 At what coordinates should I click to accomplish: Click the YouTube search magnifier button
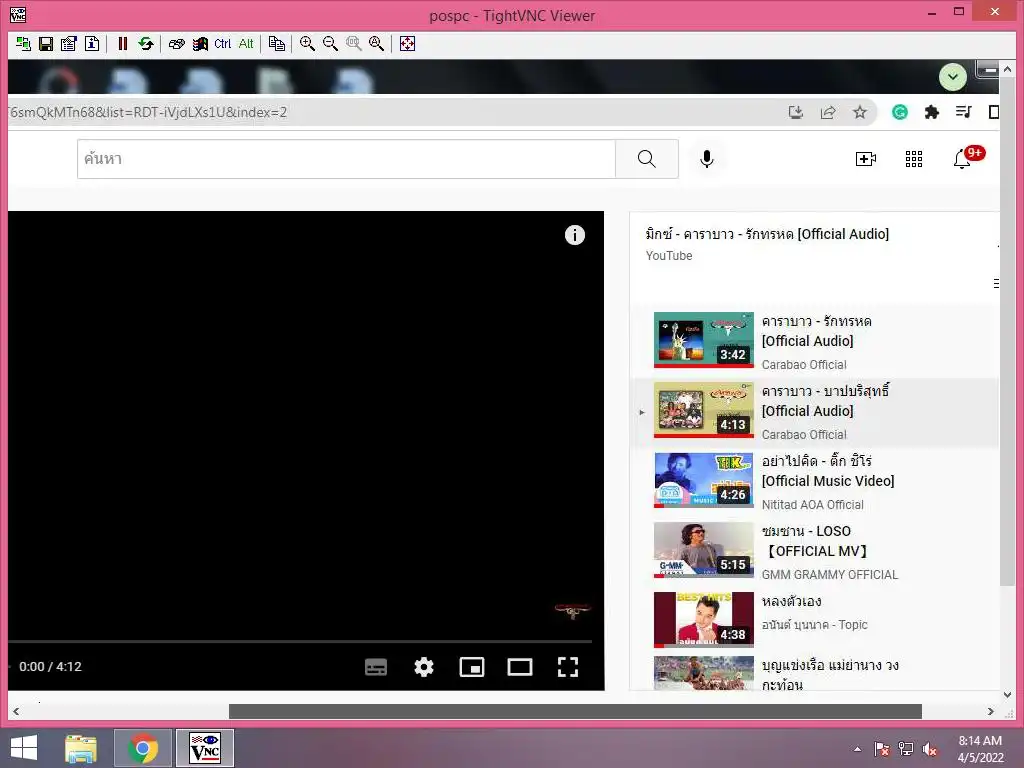pyautogui.click(x=647, y=159)
